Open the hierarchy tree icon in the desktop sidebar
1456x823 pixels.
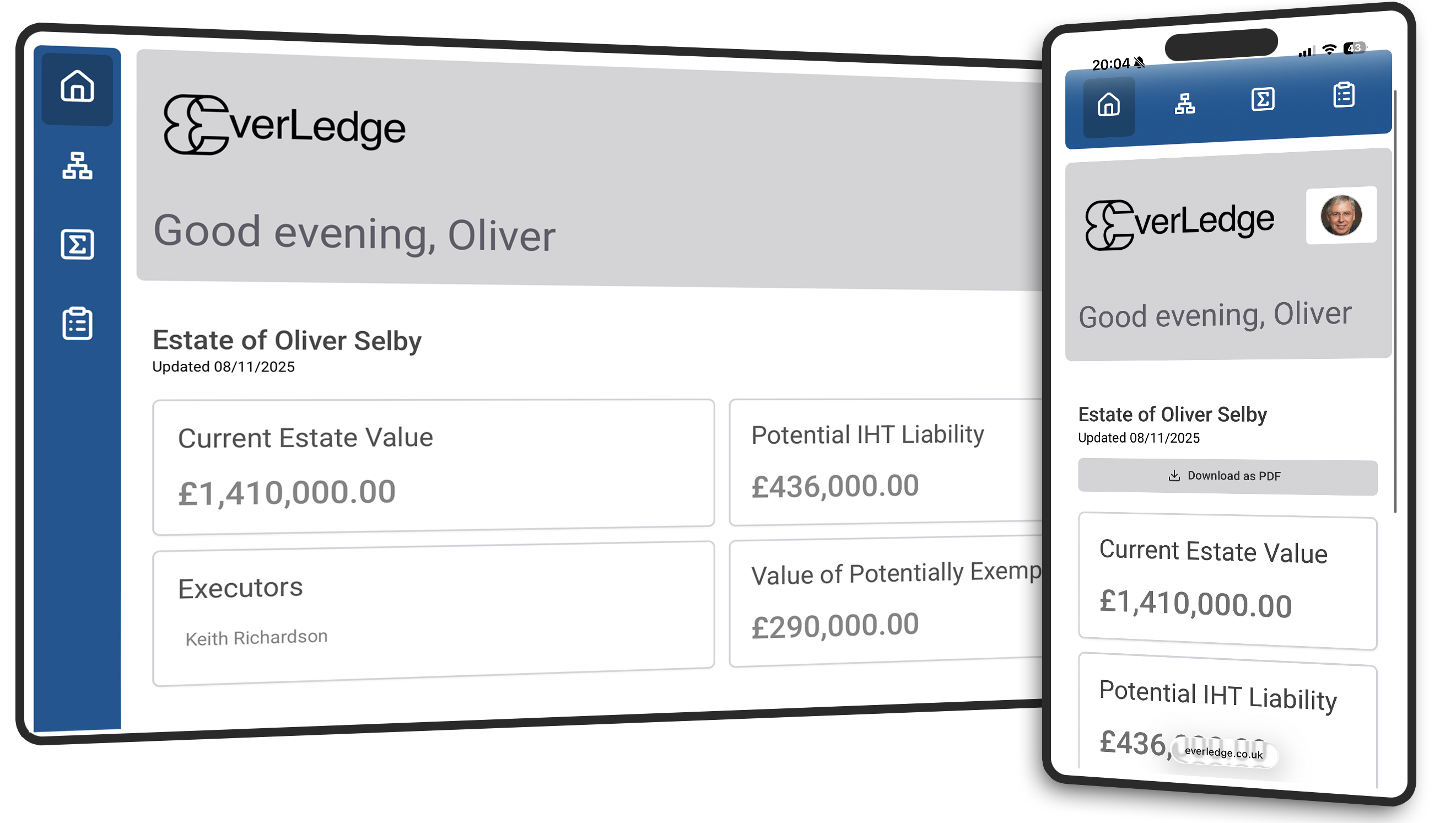pos(77,165)
